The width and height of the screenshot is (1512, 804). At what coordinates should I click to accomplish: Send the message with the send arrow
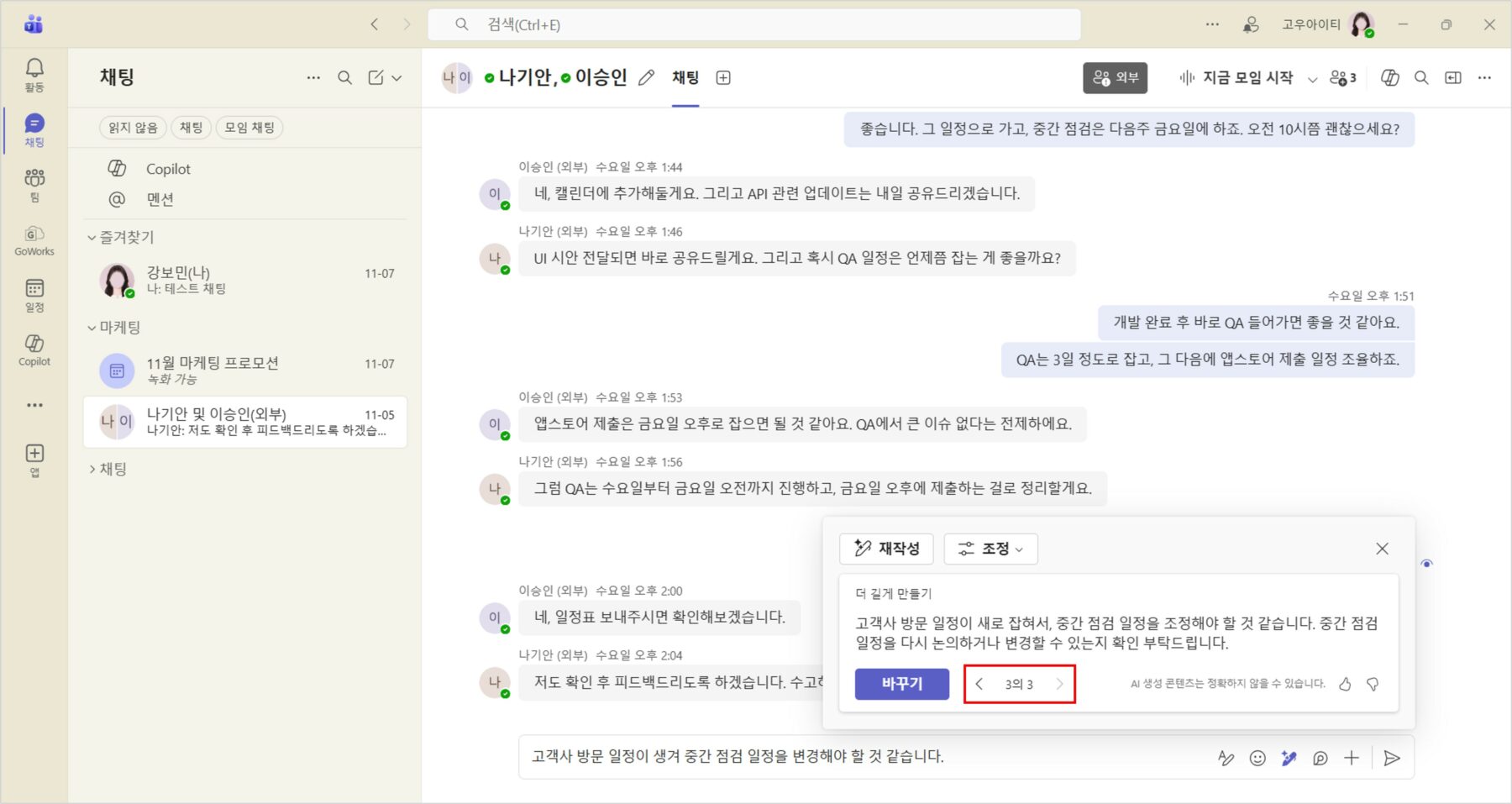pos(1392,758)
